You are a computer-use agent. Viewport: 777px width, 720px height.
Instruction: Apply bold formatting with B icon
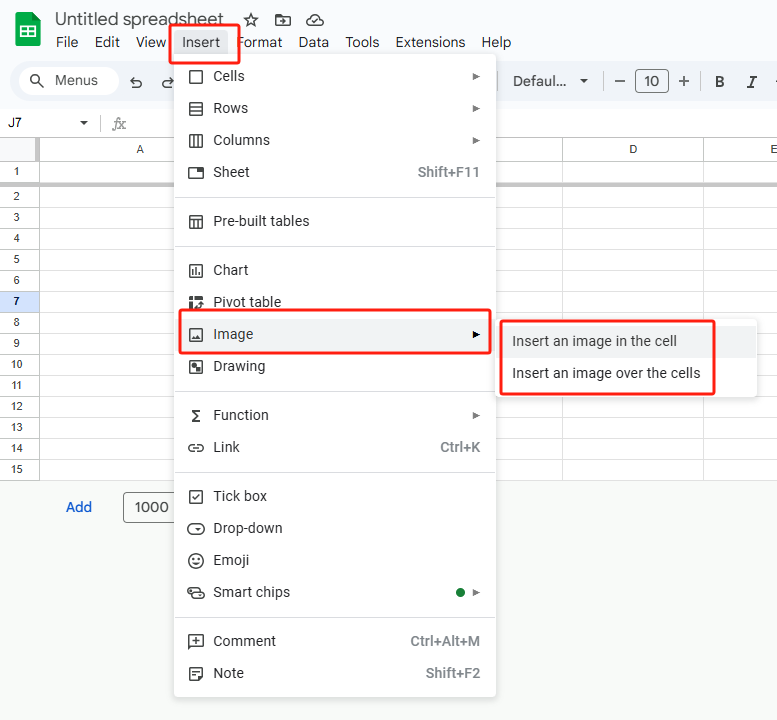pos(720,82)
